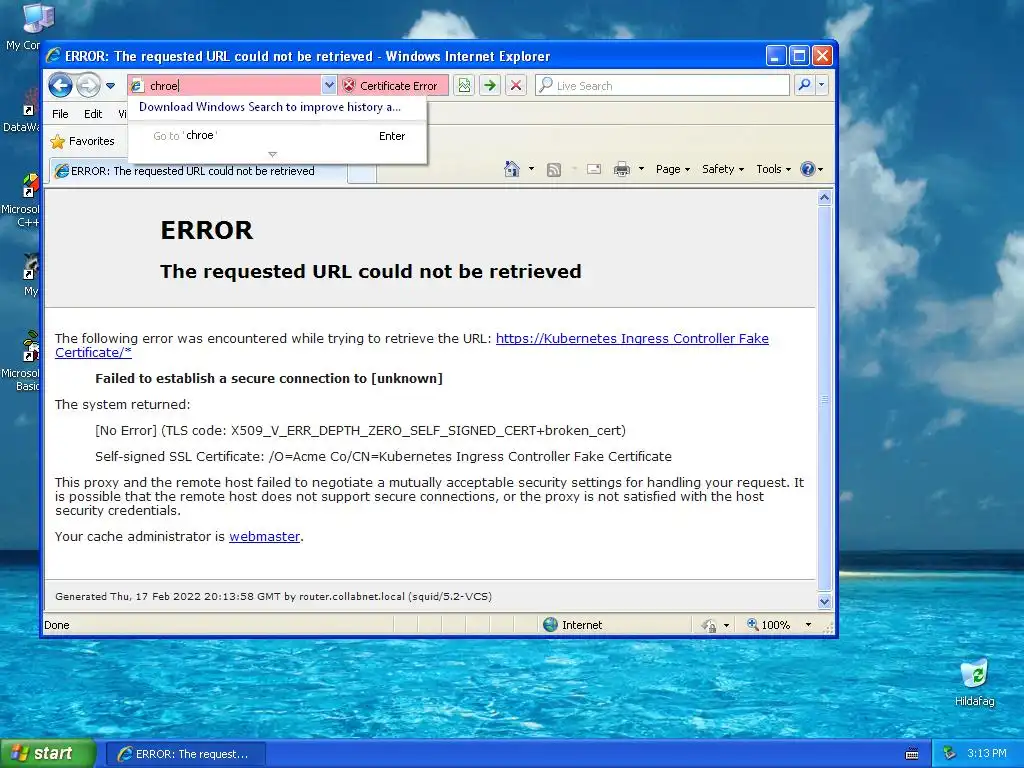The height and width of the screenshot is (768, 1024).
Task: Click the 'ERROR' page heading
Action: 206,231
